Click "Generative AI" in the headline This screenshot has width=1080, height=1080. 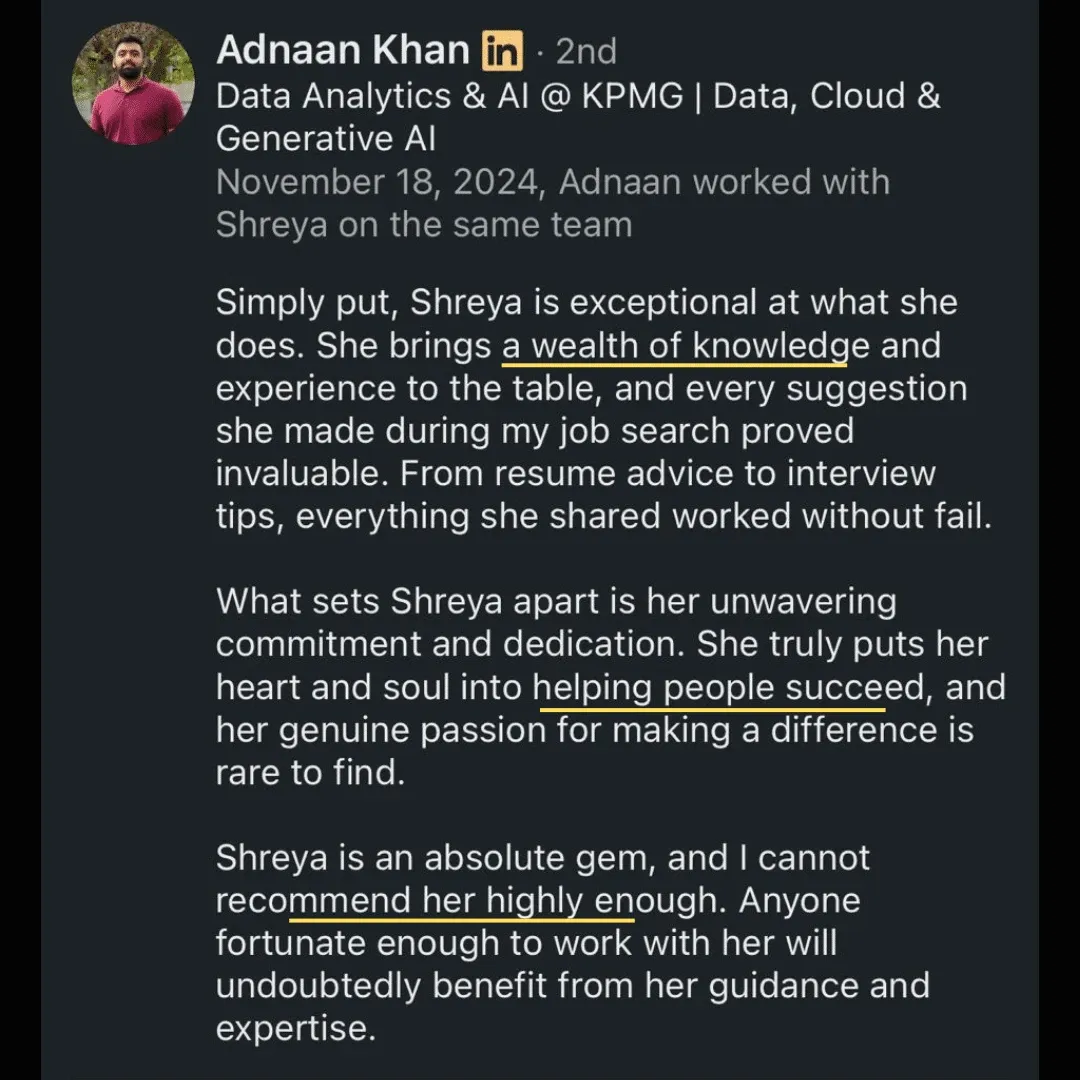(x=326, y=138)
